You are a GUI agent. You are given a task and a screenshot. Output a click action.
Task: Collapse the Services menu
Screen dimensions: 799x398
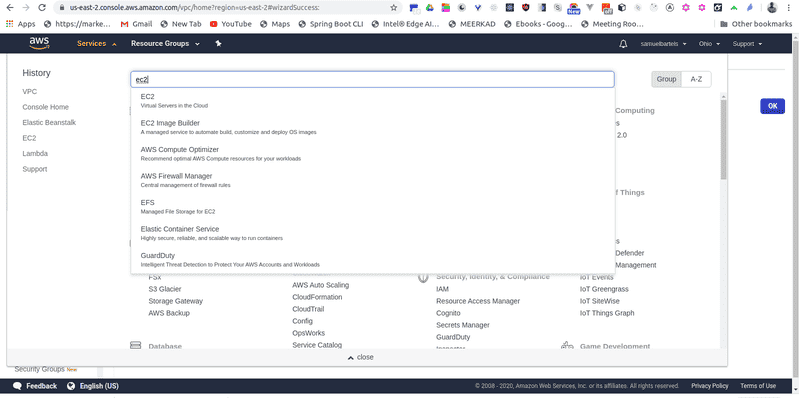point(97,44)
